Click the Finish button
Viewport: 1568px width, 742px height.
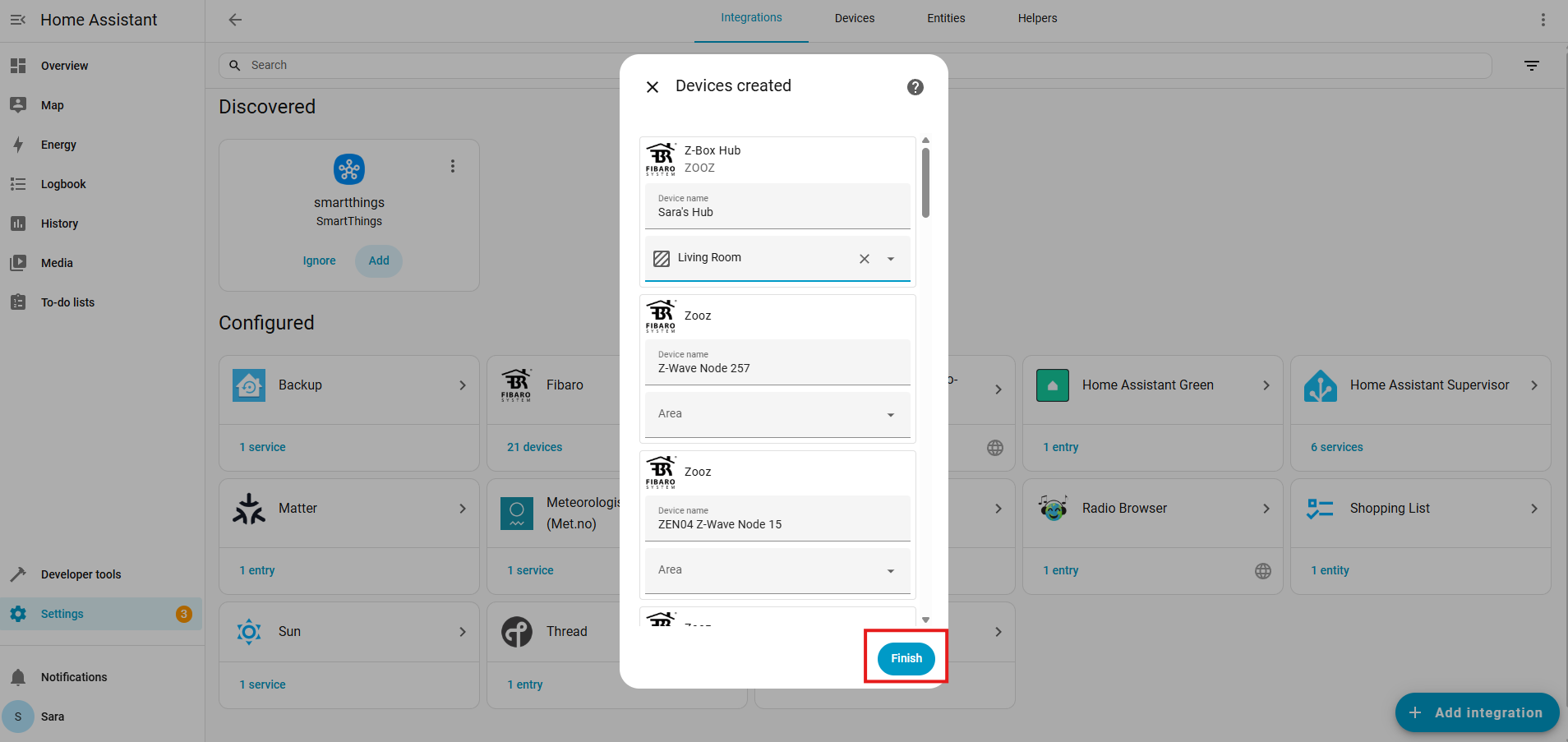pos(906,658)
